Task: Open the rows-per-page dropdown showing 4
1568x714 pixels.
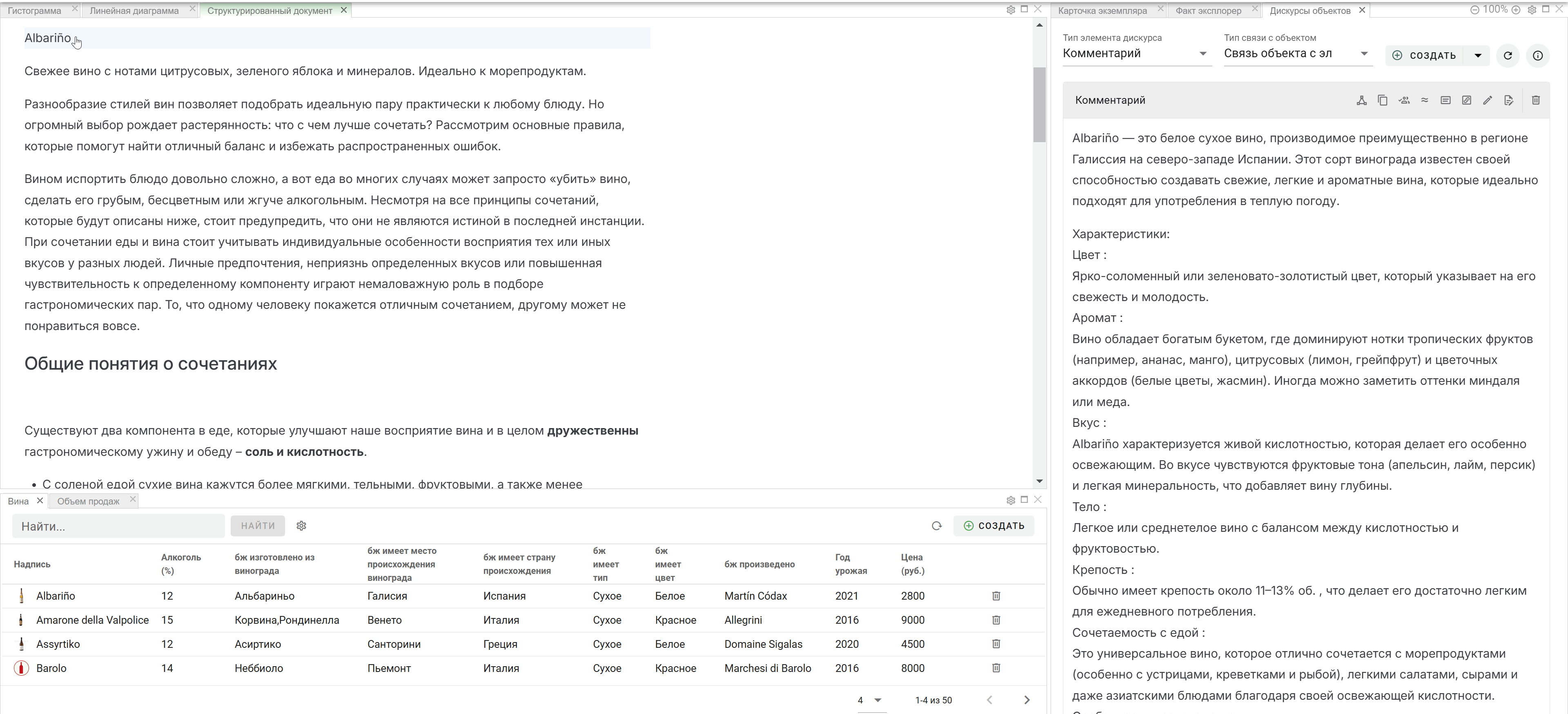Action: pyautogui.click(x=870, y=700)
